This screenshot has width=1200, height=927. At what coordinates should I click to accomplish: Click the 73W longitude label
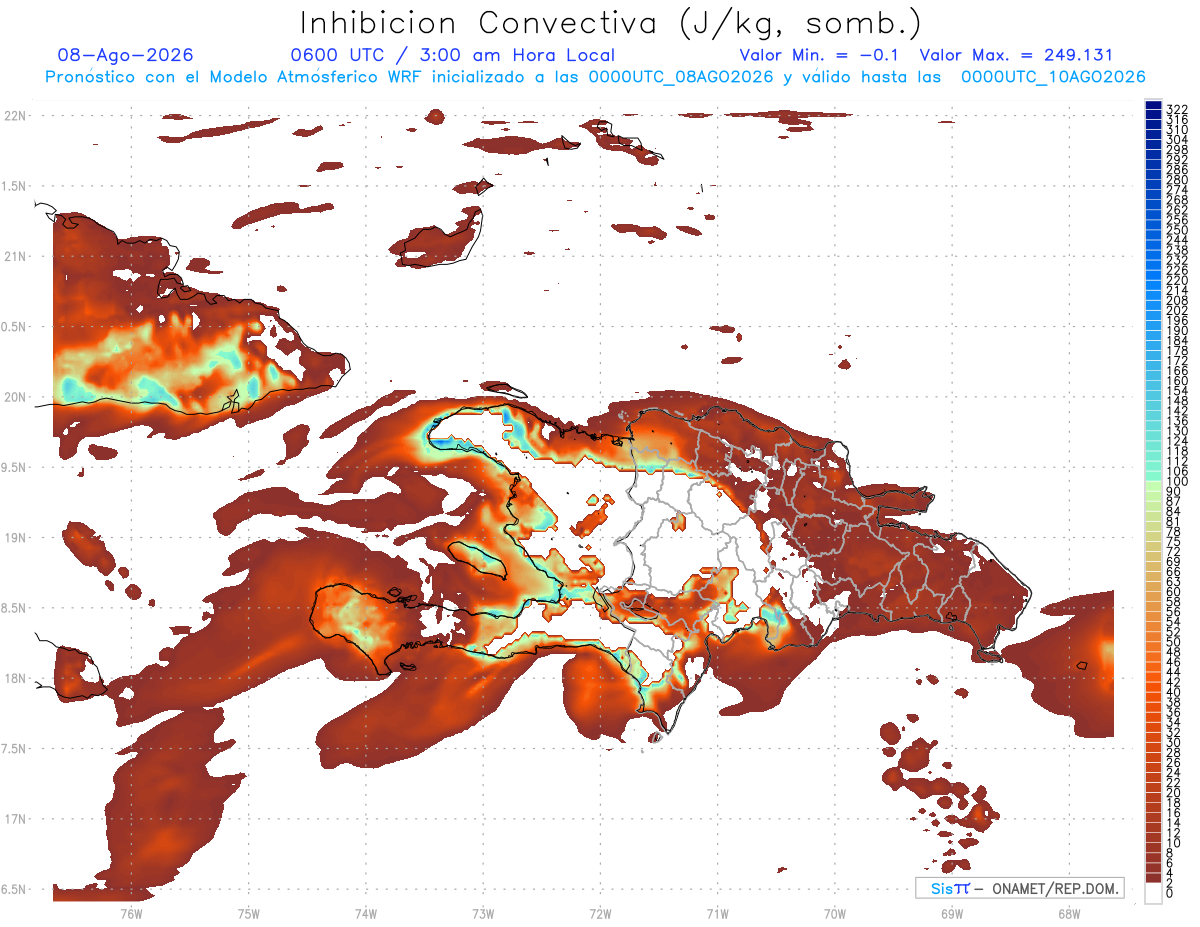click(x=483, y=913)
